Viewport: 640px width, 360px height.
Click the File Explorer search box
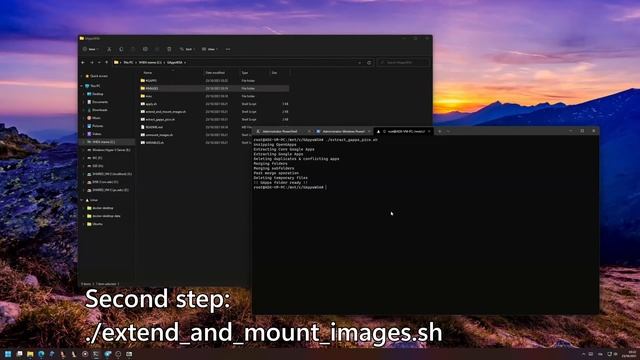tap(403, 62)
